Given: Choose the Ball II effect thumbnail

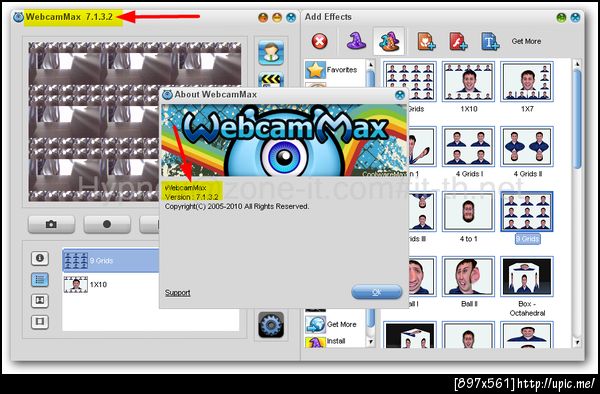Looking at the screenshot, I should click(x=468, y=277).
